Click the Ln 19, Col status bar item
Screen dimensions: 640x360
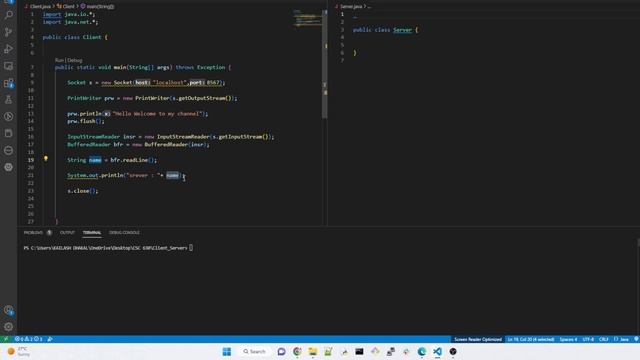click(531, 339)
